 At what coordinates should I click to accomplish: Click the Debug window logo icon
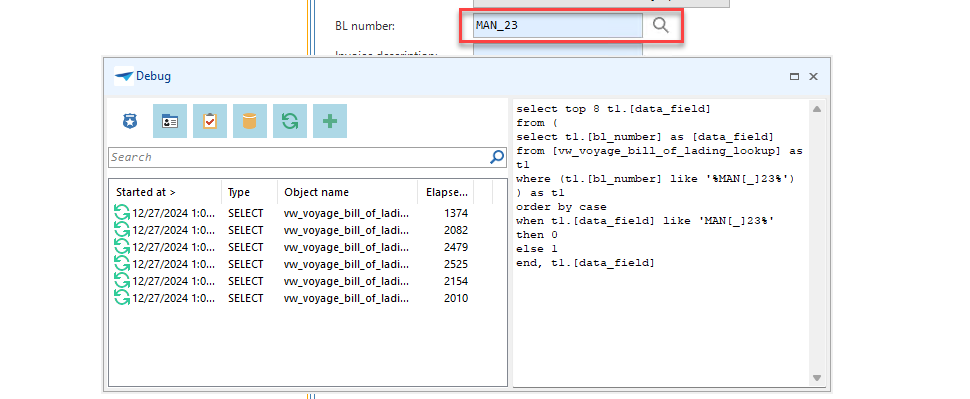tap(124, 76)
